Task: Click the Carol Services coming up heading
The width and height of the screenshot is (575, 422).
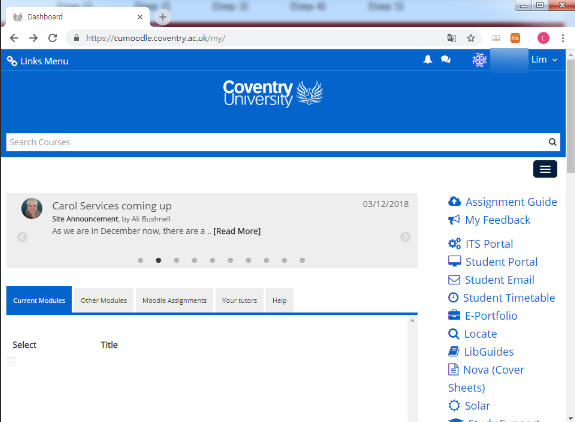Action: (x=112, y=206)
